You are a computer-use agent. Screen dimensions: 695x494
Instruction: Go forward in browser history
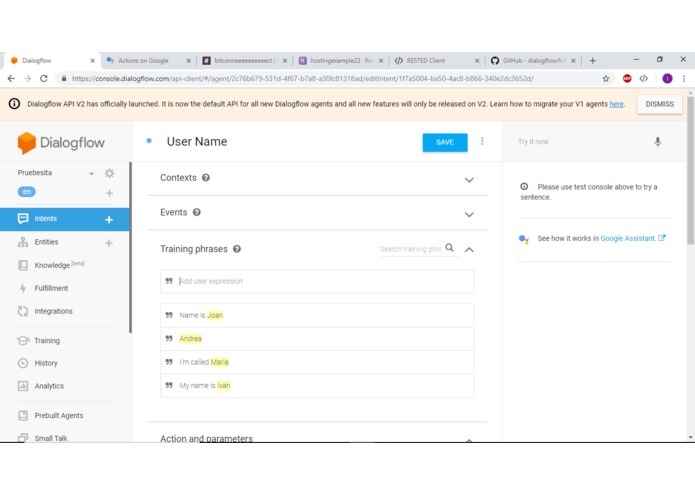[27, 78]
